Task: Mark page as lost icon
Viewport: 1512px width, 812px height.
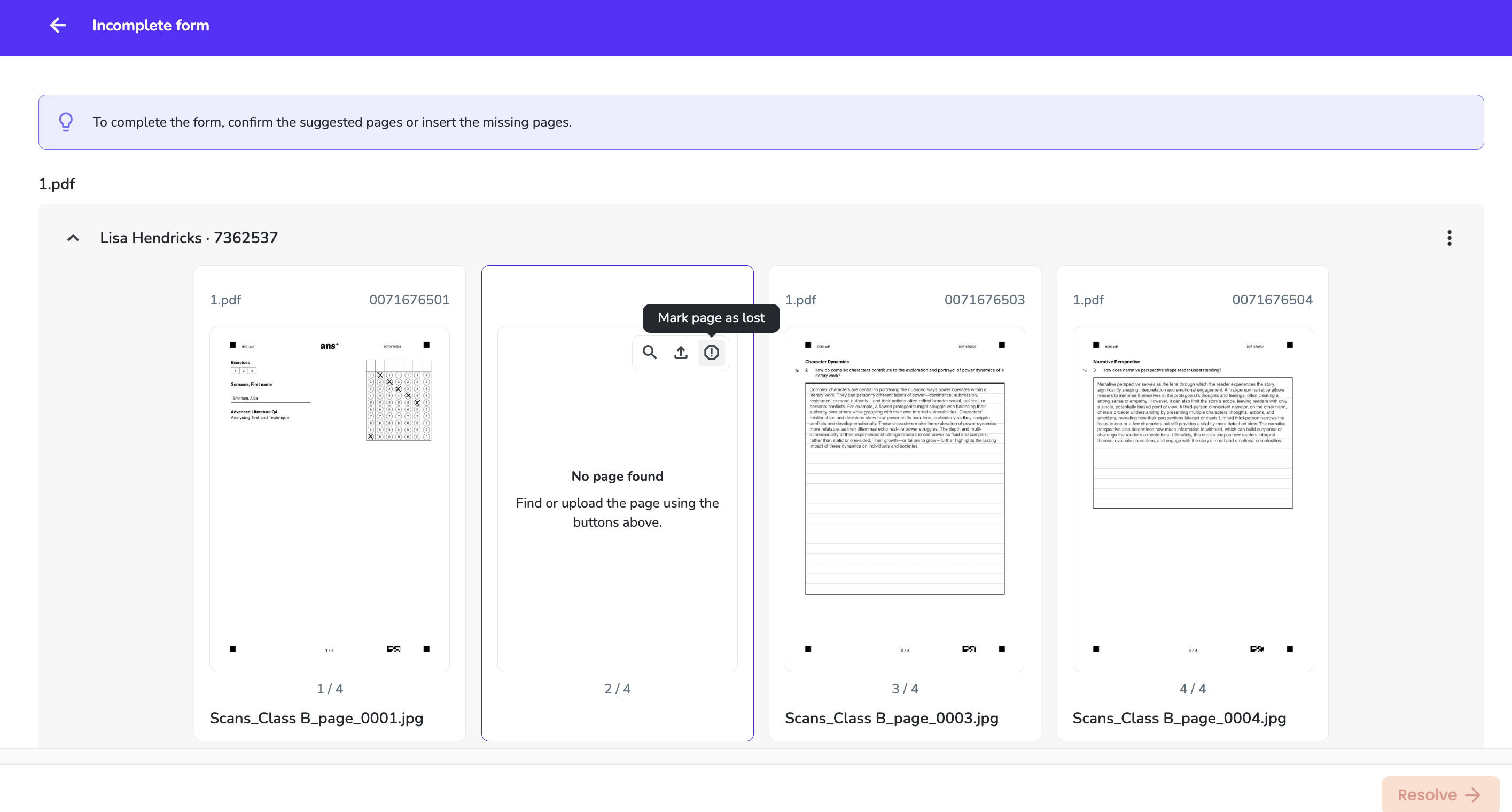Action: (x=712, y=353)
